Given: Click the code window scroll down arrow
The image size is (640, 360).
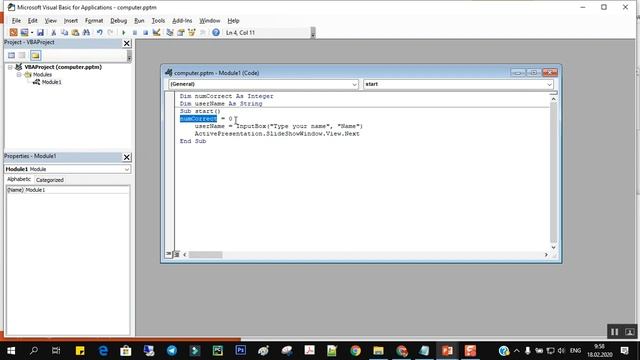Looking at the screenshot, I should click(553, 247).
